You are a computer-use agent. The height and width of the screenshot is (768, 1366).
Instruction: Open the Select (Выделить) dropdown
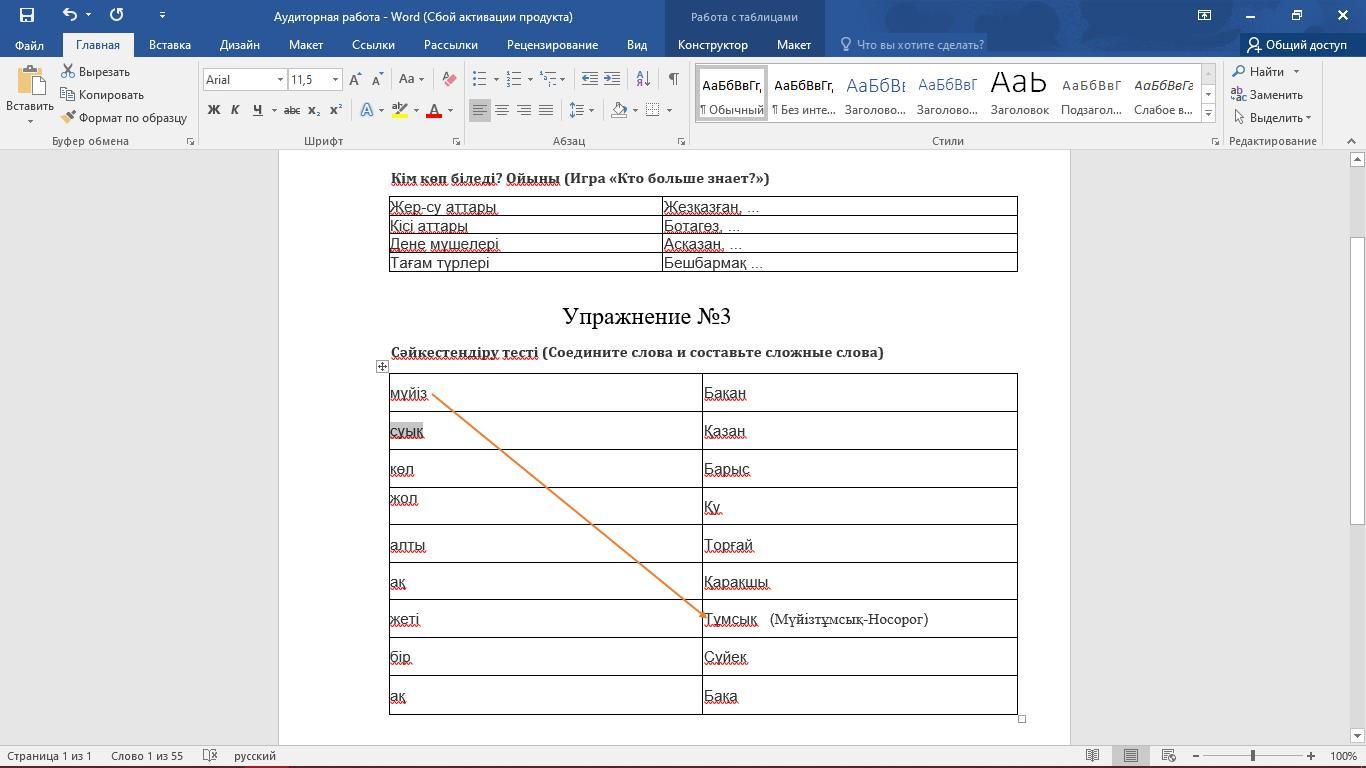tap(1272, 118)
